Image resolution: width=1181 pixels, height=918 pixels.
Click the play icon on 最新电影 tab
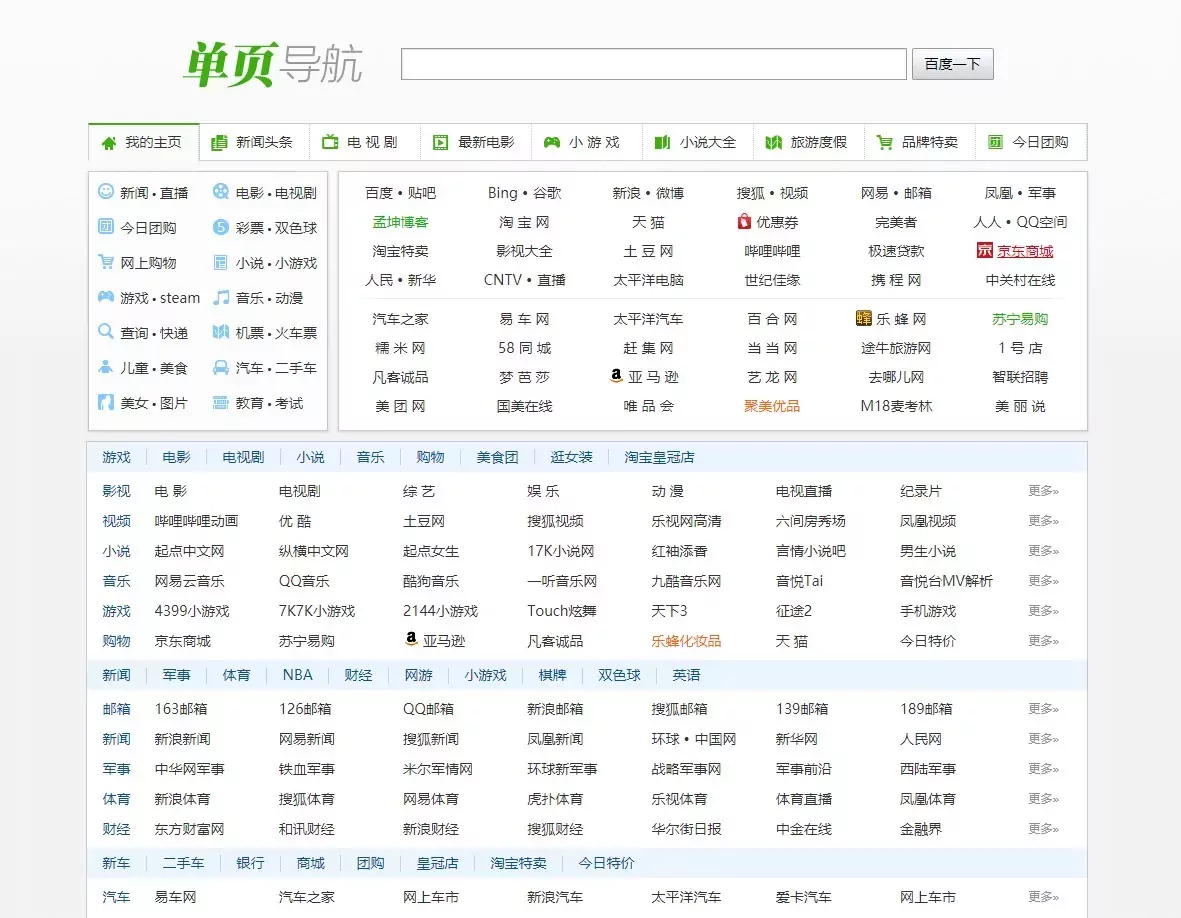click(x=440, y=142)
